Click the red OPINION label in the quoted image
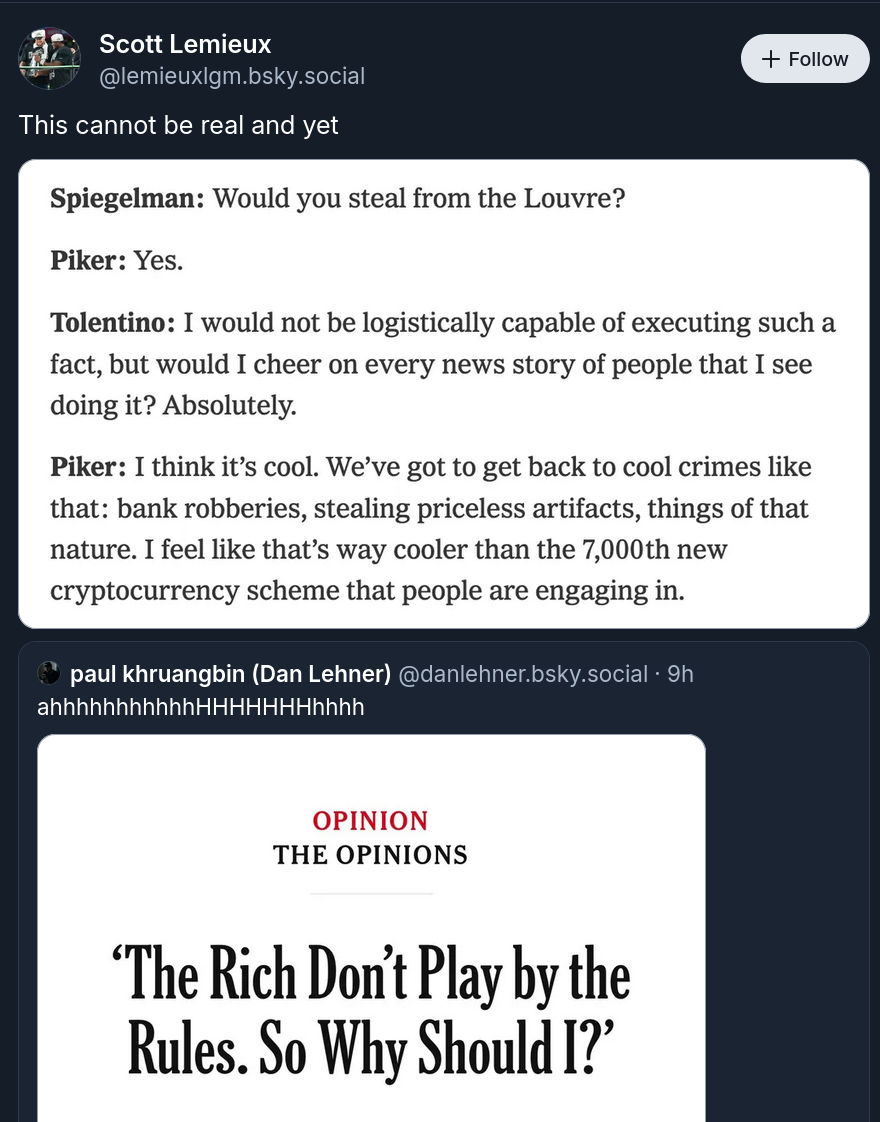 point(370,821)
